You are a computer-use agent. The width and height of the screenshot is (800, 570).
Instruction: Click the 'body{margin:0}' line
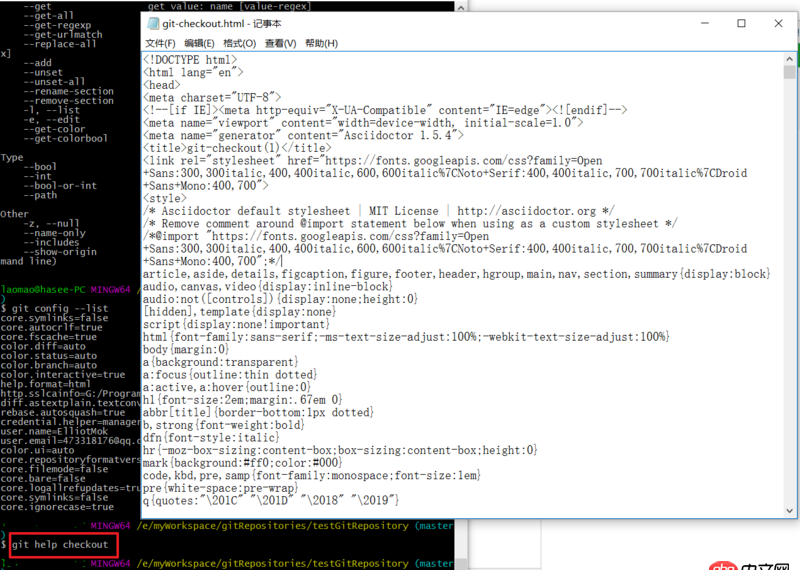click(x=186, y=350)
